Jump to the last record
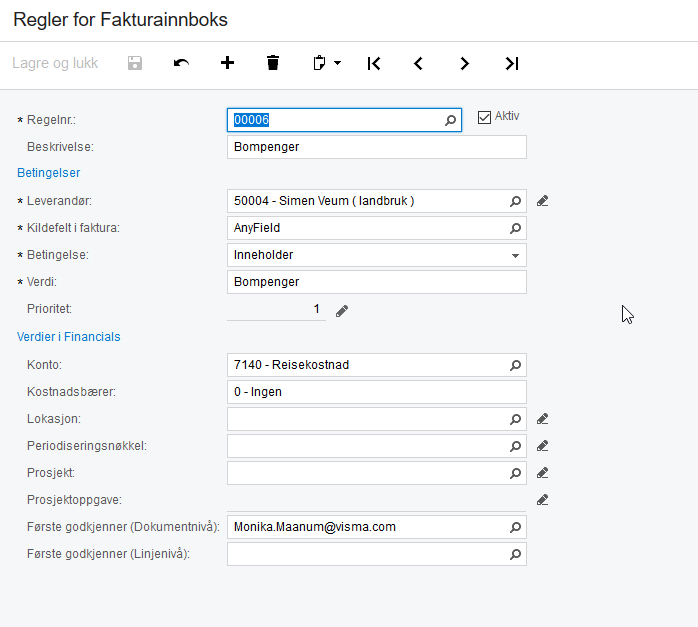Image resolution: width=698 pixels, height=627 pixels. (512, 64)
